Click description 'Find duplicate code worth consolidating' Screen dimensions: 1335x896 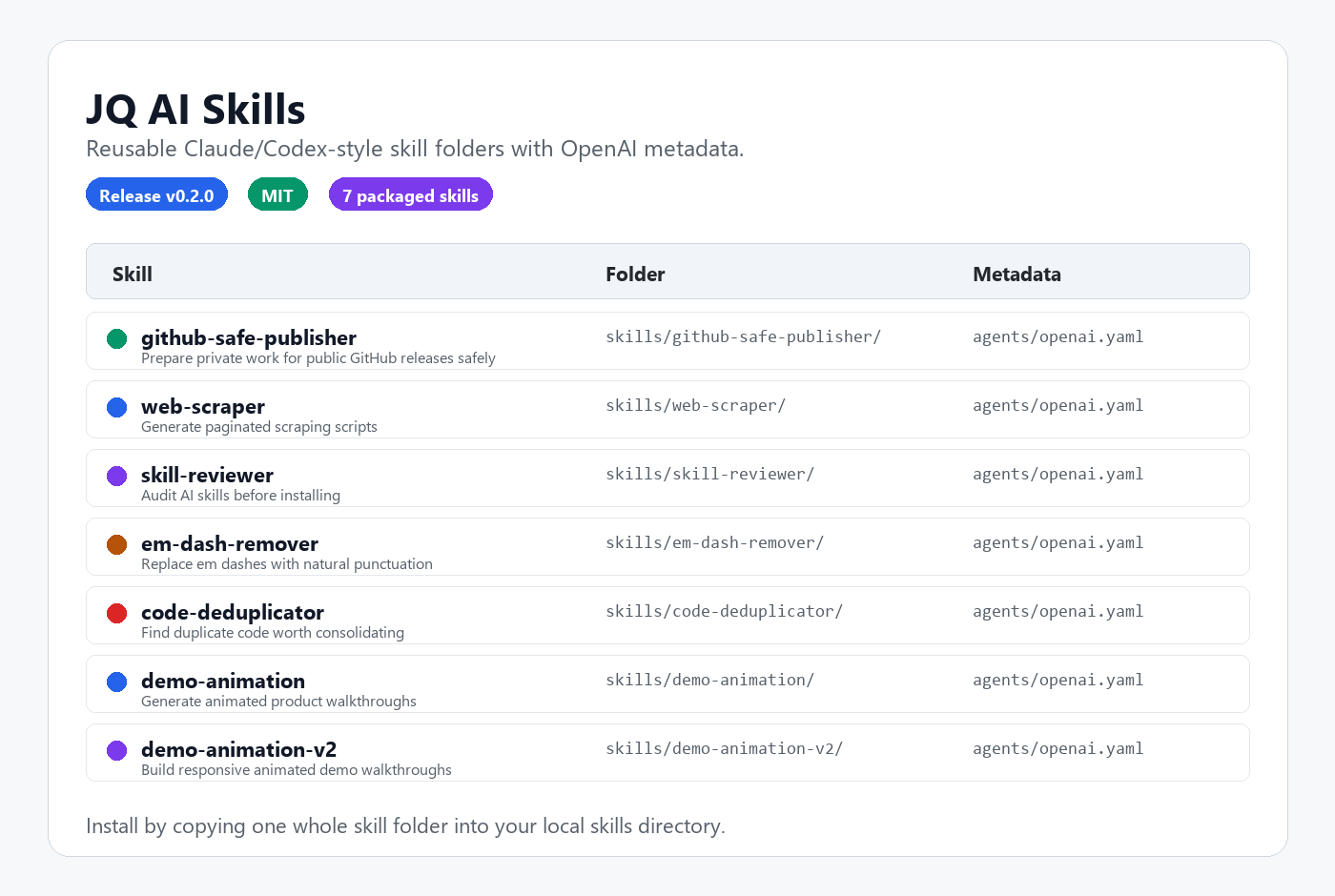tap(273, 633)
